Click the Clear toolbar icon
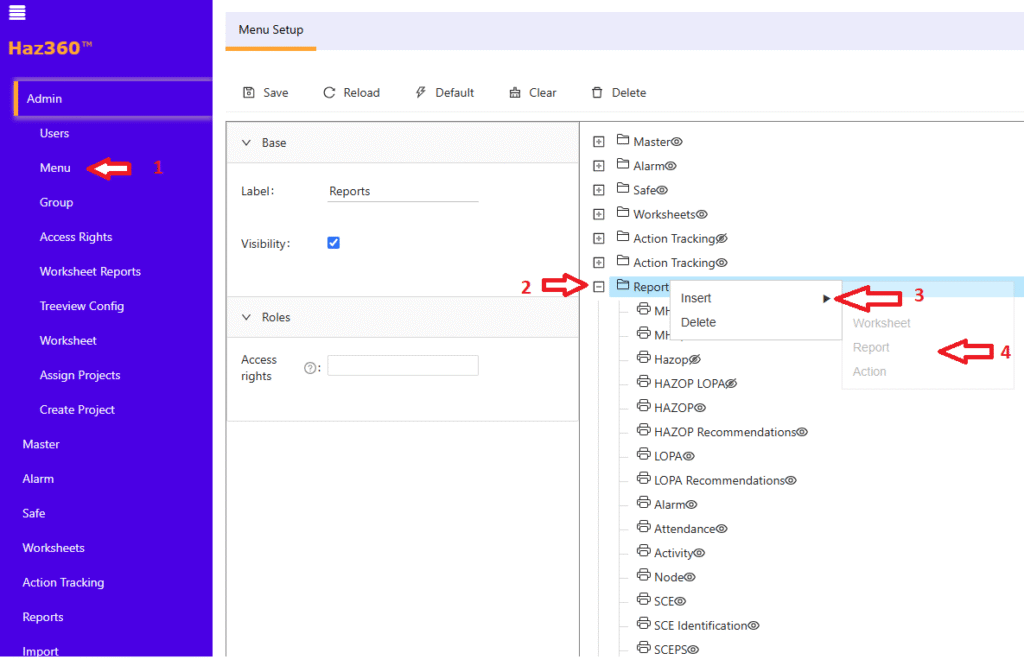The height and width of the screenshot is (666, 1024). click(x=515, y=93)
